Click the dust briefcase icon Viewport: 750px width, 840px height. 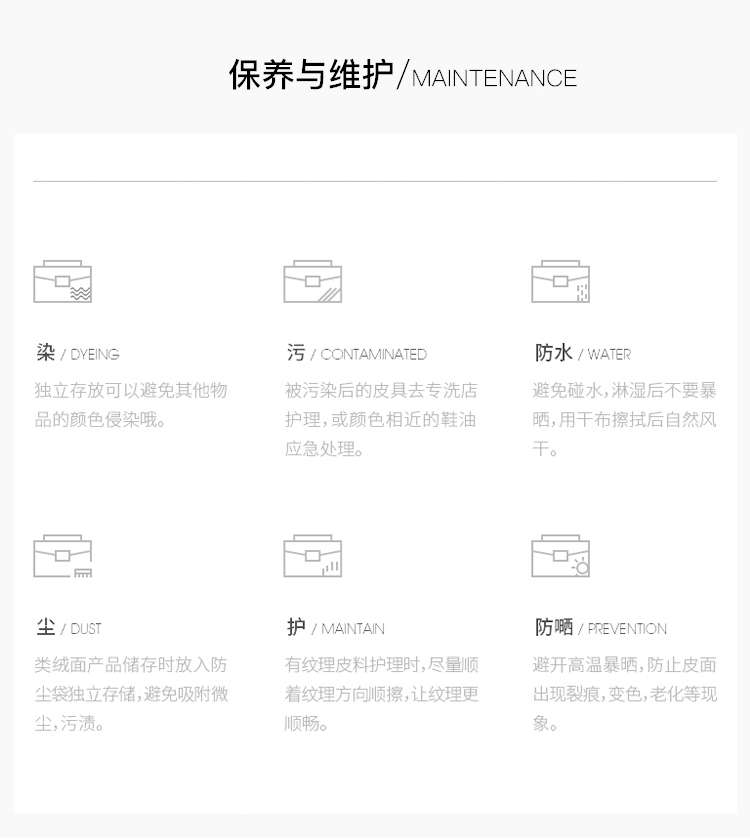pos(62,556)
